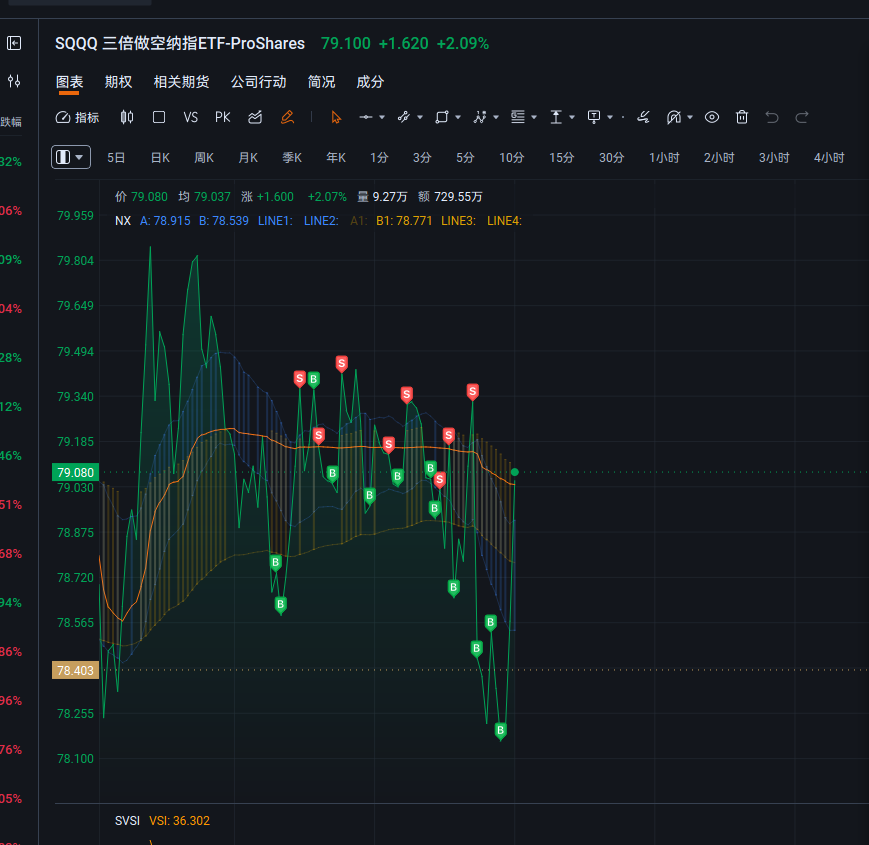Select the 季K timeframe
Viewport: 869px width, 845px height.
click(292, 158)
